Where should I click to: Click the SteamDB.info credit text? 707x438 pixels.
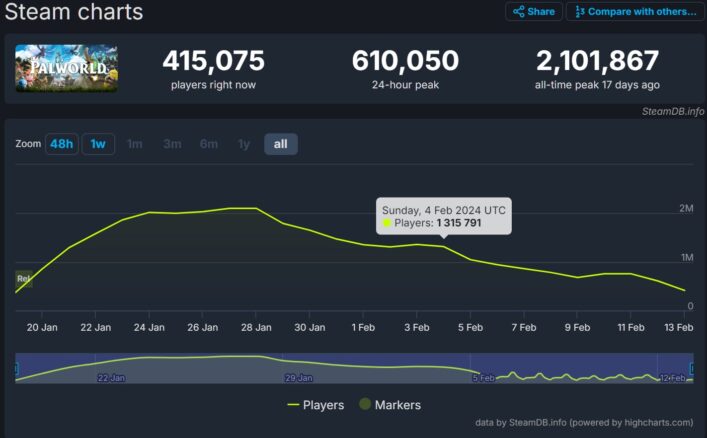pos(673,111)
